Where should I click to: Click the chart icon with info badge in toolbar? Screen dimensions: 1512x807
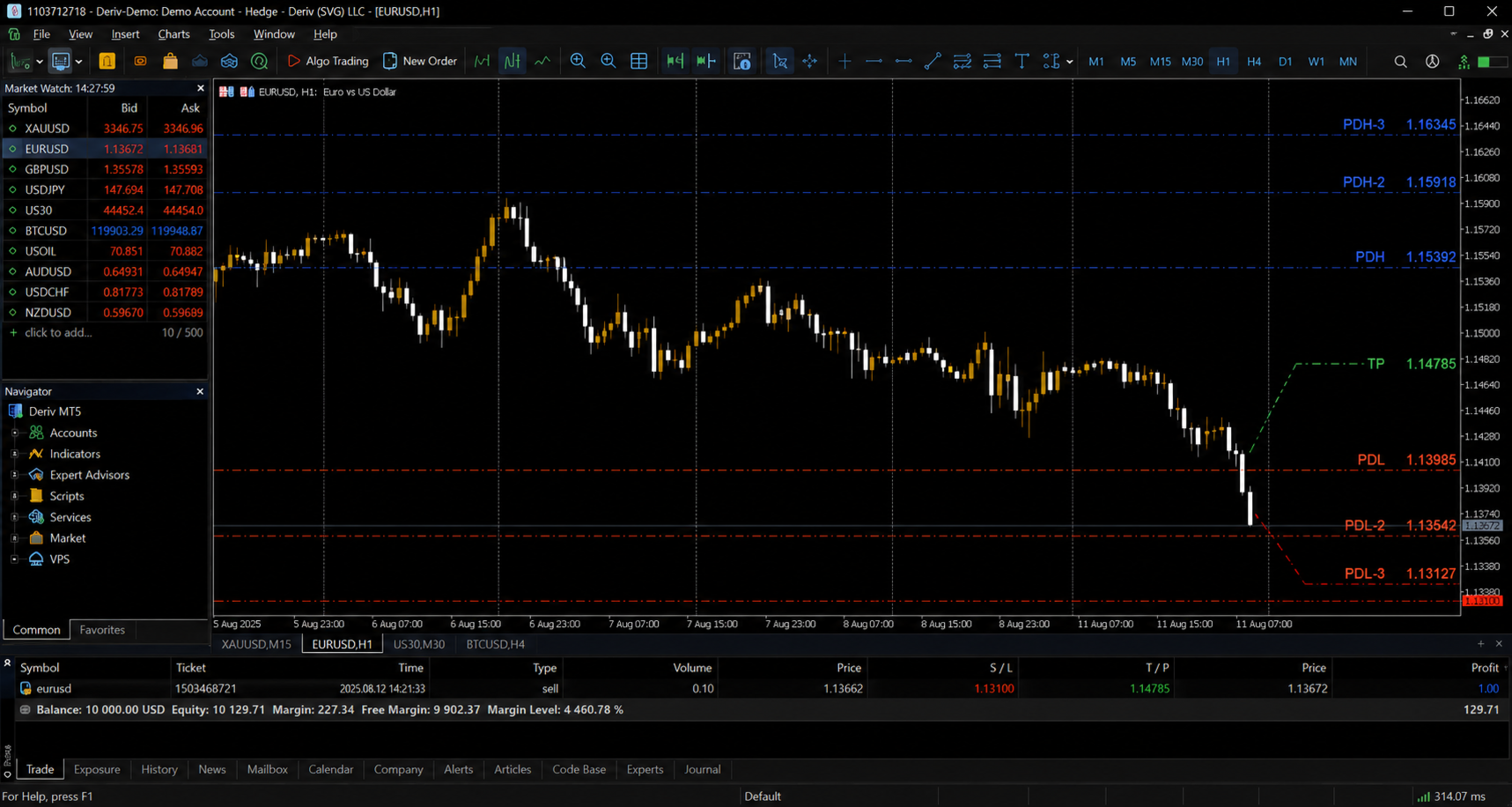click(x=742, y=62)
